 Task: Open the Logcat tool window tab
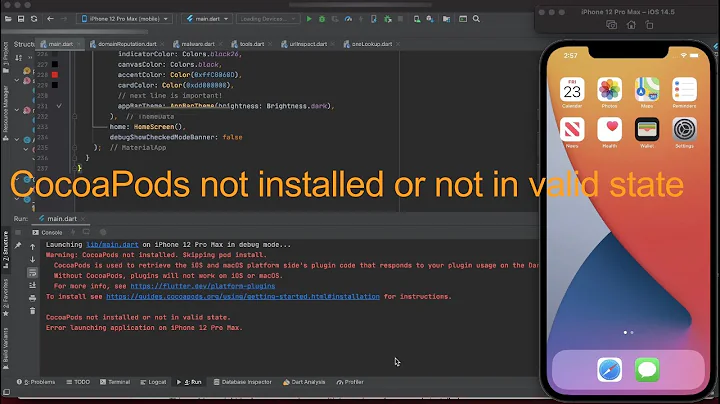(153, 382)
